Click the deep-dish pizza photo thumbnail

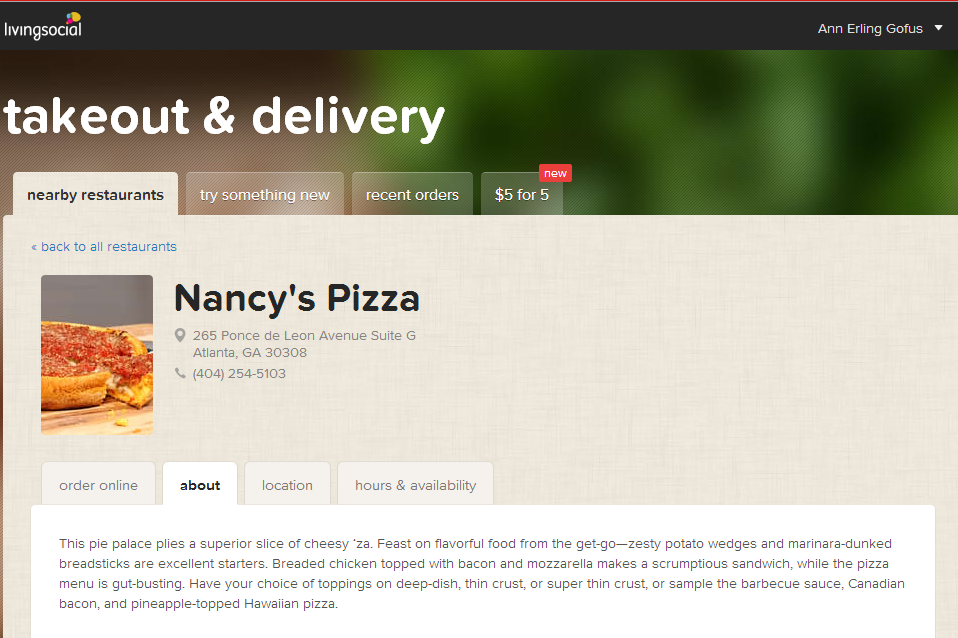pyautogui.click(x=97, y=354)
